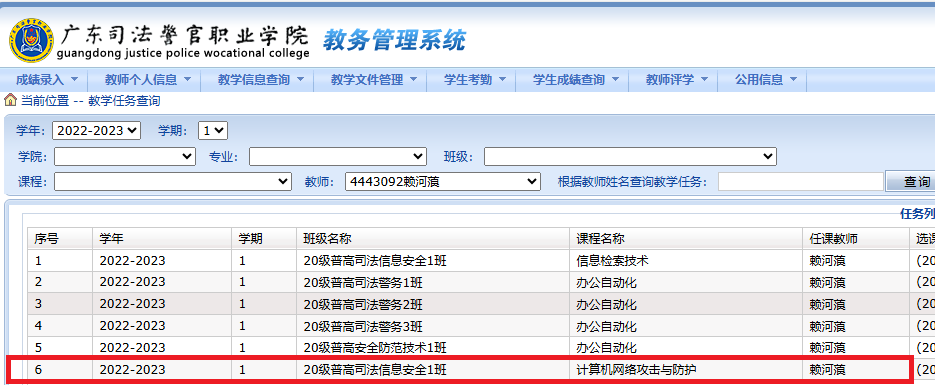
Task: Click row number 6 cell
Action: point(60,370)
